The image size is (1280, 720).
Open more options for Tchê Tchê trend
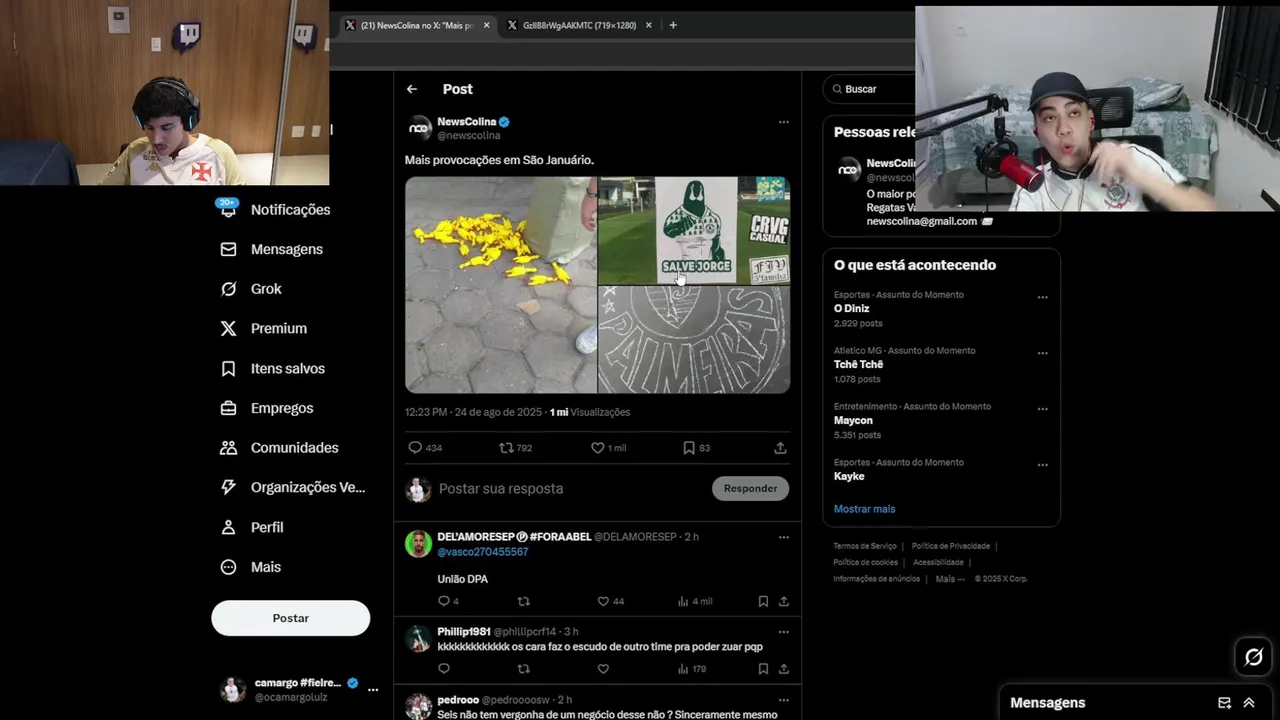point(1042,353)
